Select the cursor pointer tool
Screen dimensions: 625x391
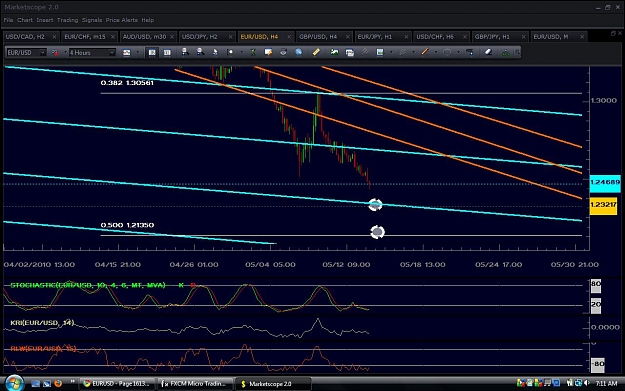[x=215, y=52]
